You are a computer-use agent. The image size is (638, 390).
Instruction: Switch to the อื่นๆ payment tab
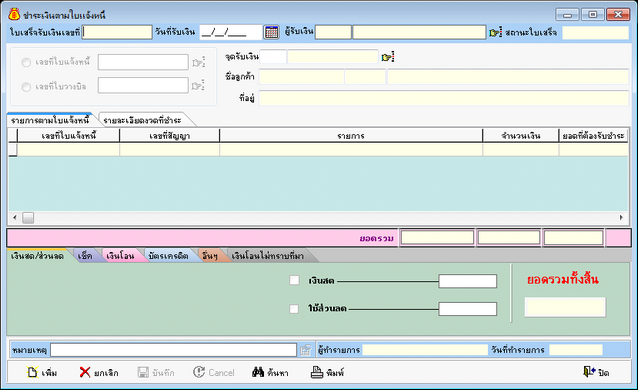[x=210, y=256]
